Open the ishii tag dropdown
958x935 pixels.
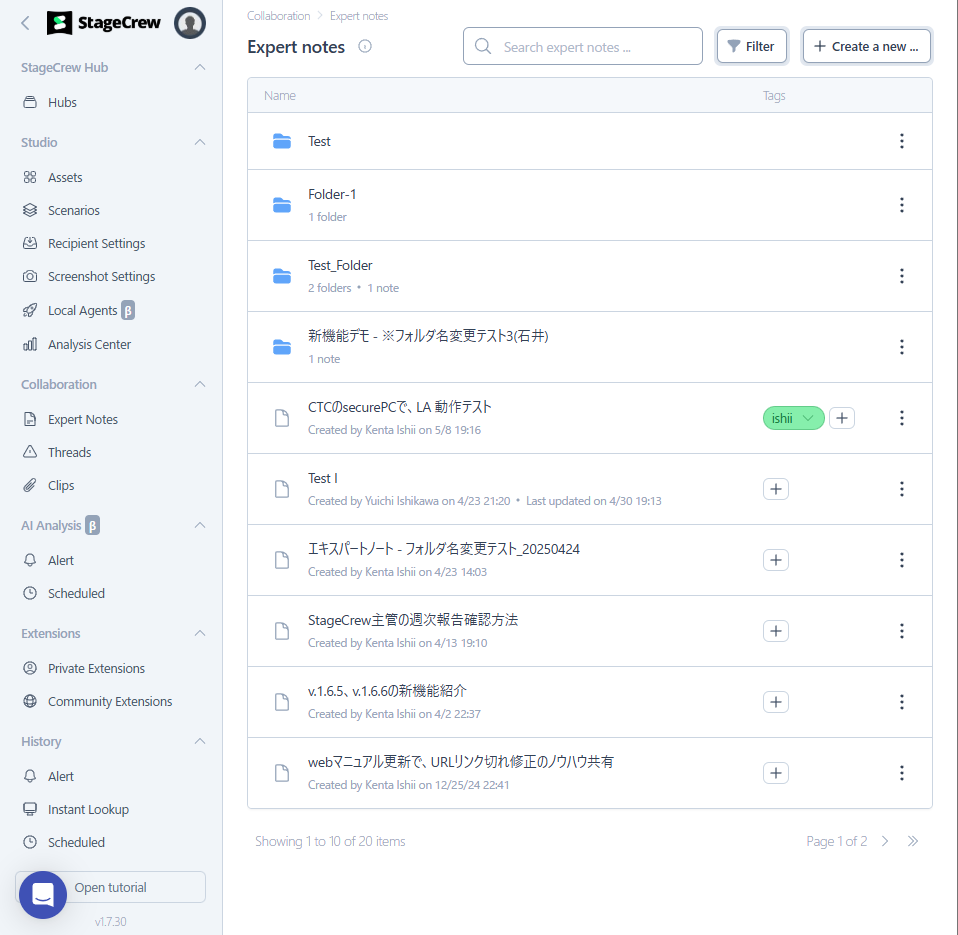click(x=794, y=418)
